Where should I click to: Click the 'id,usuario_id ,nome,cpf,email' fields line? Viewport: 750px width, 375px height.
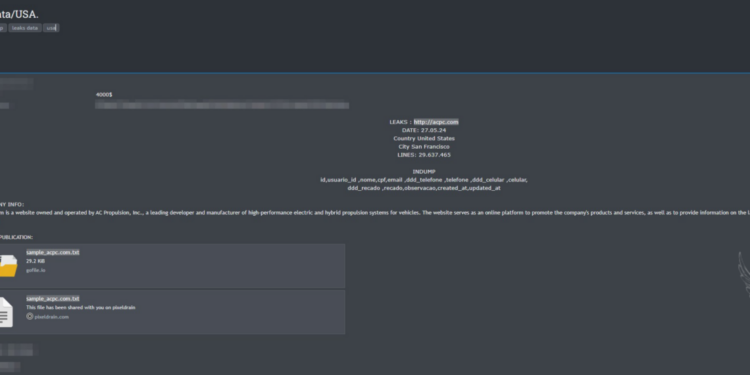[424, 180]
